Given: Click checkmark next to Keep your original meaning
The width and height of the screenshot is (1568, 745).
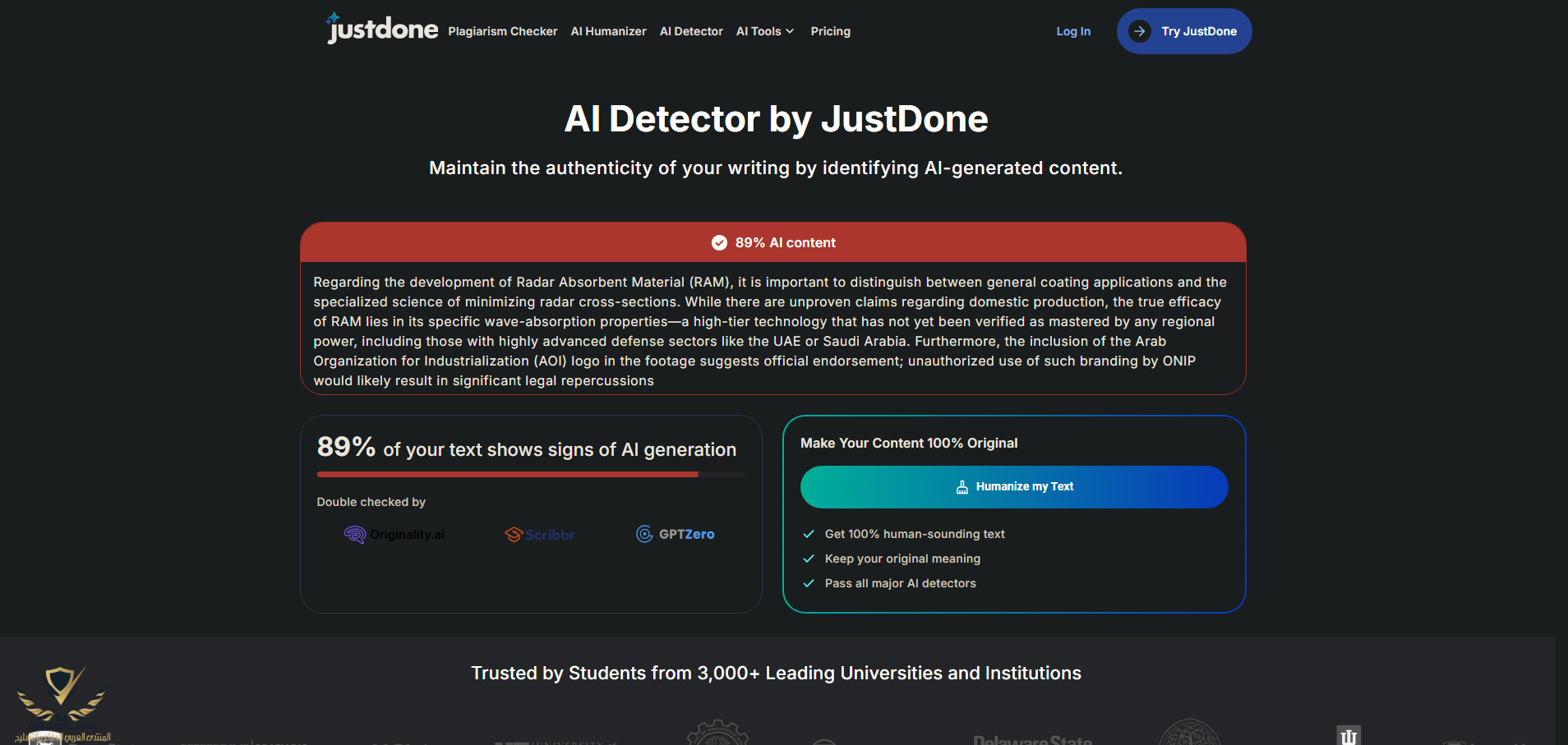Looking at the screenshot, I should (x=809, y=559).
